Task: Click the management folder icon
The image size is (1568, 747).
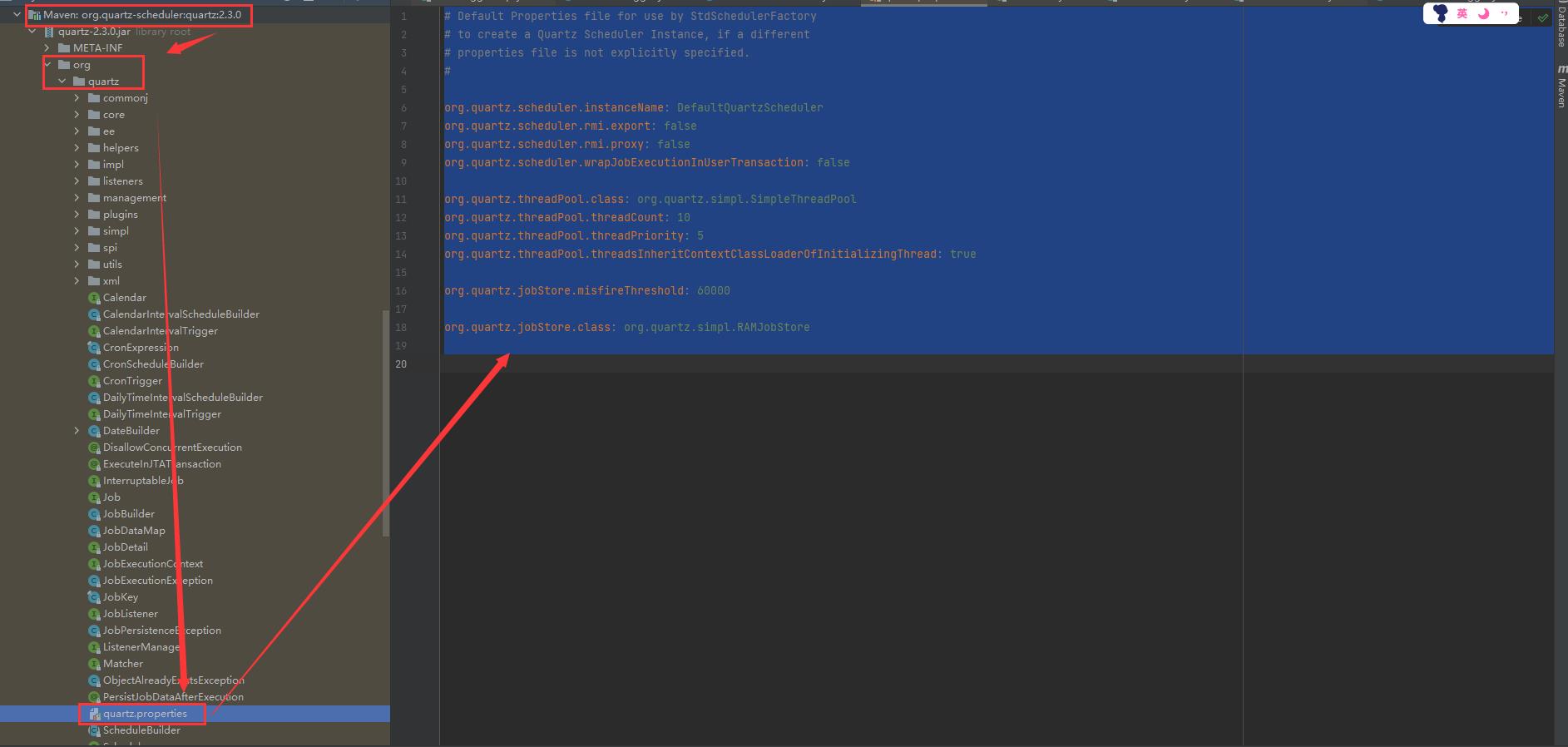Action: [x=94, y=197]
